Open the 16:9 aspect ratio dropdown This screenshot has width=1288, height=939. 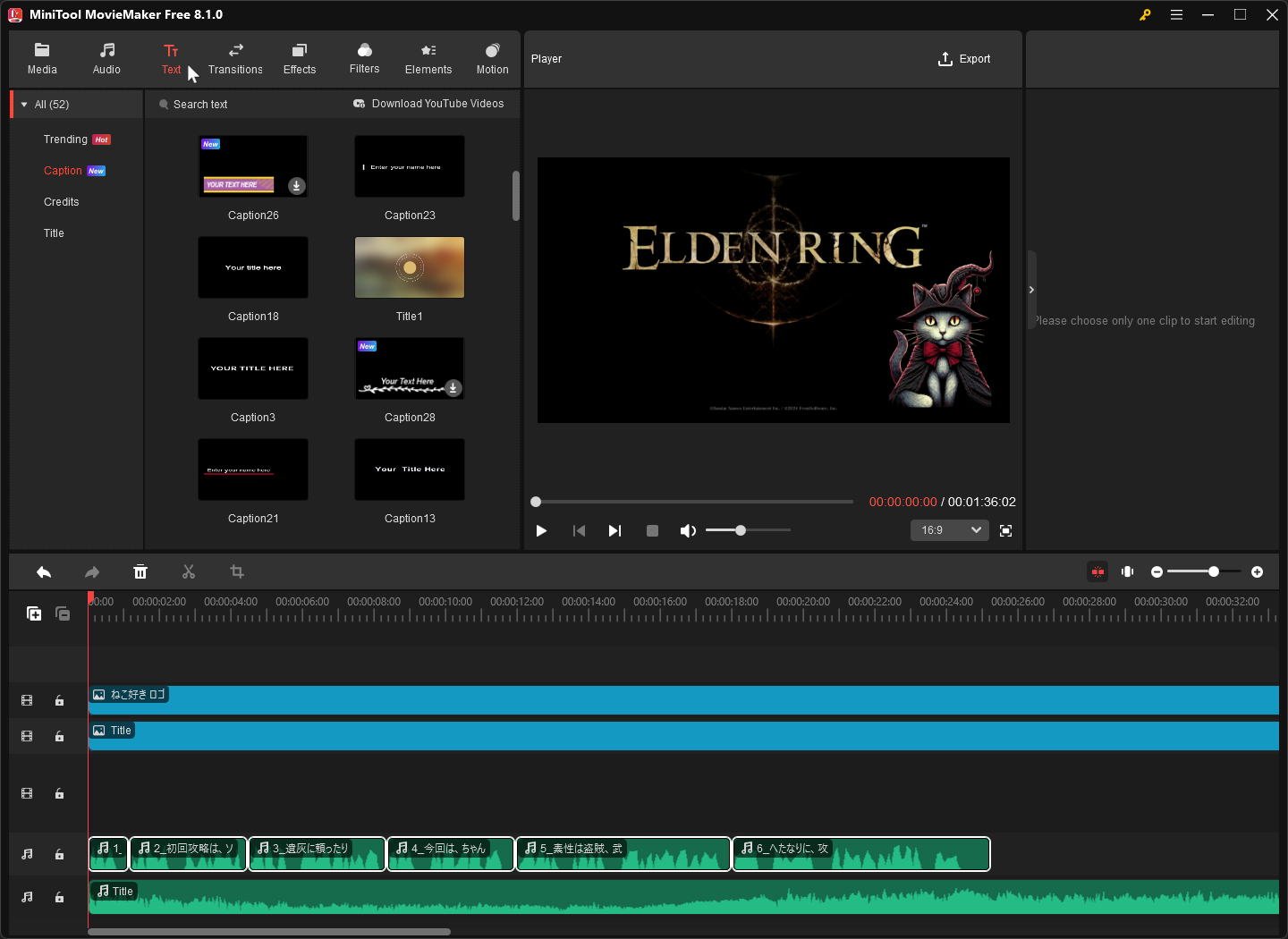[x=950, y=530]
